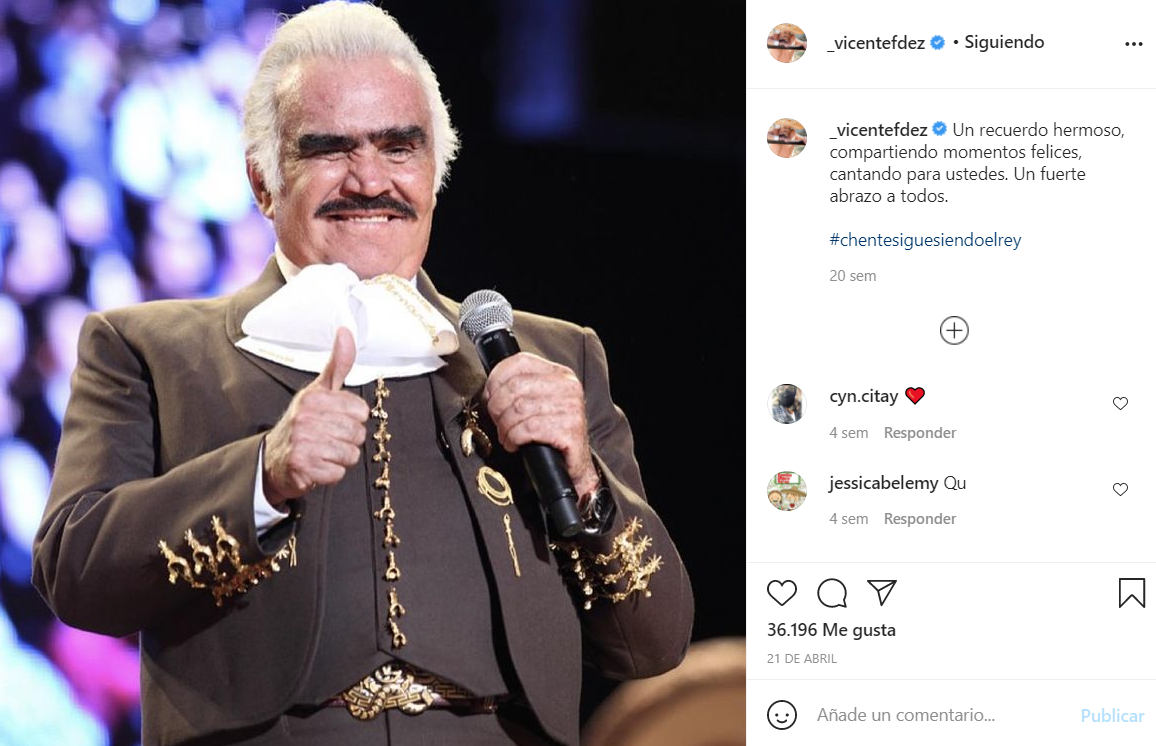Open the three-dot options menu
This screenshot has width=1156, height=746.
[1133, 44]
